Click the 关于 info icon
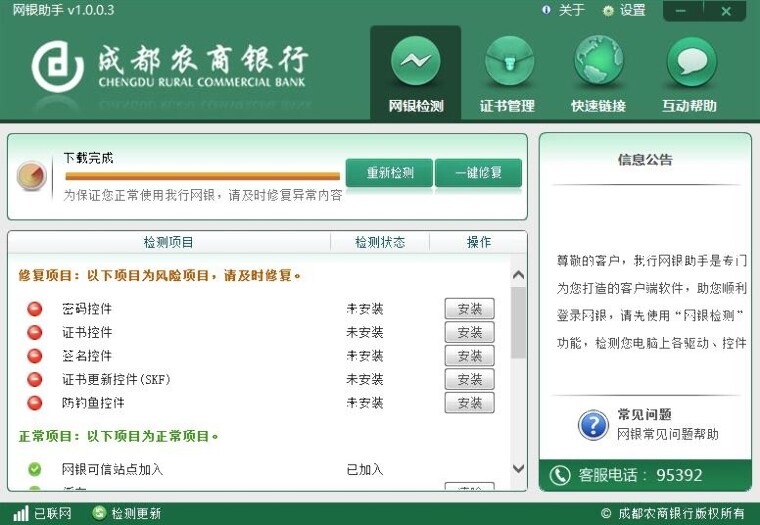The width and height of the screenshot is (760, 525). pos(546,10)
